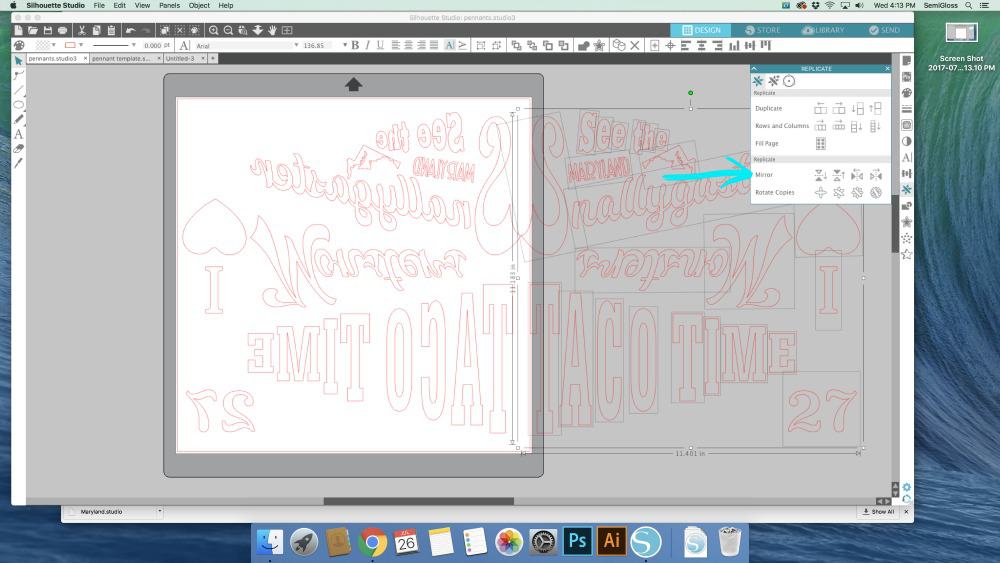The width and height of the screenshot is (1000, 563).
Task: Click Mirror Below icon in Mirror row
Action: [x=820, y=174]
